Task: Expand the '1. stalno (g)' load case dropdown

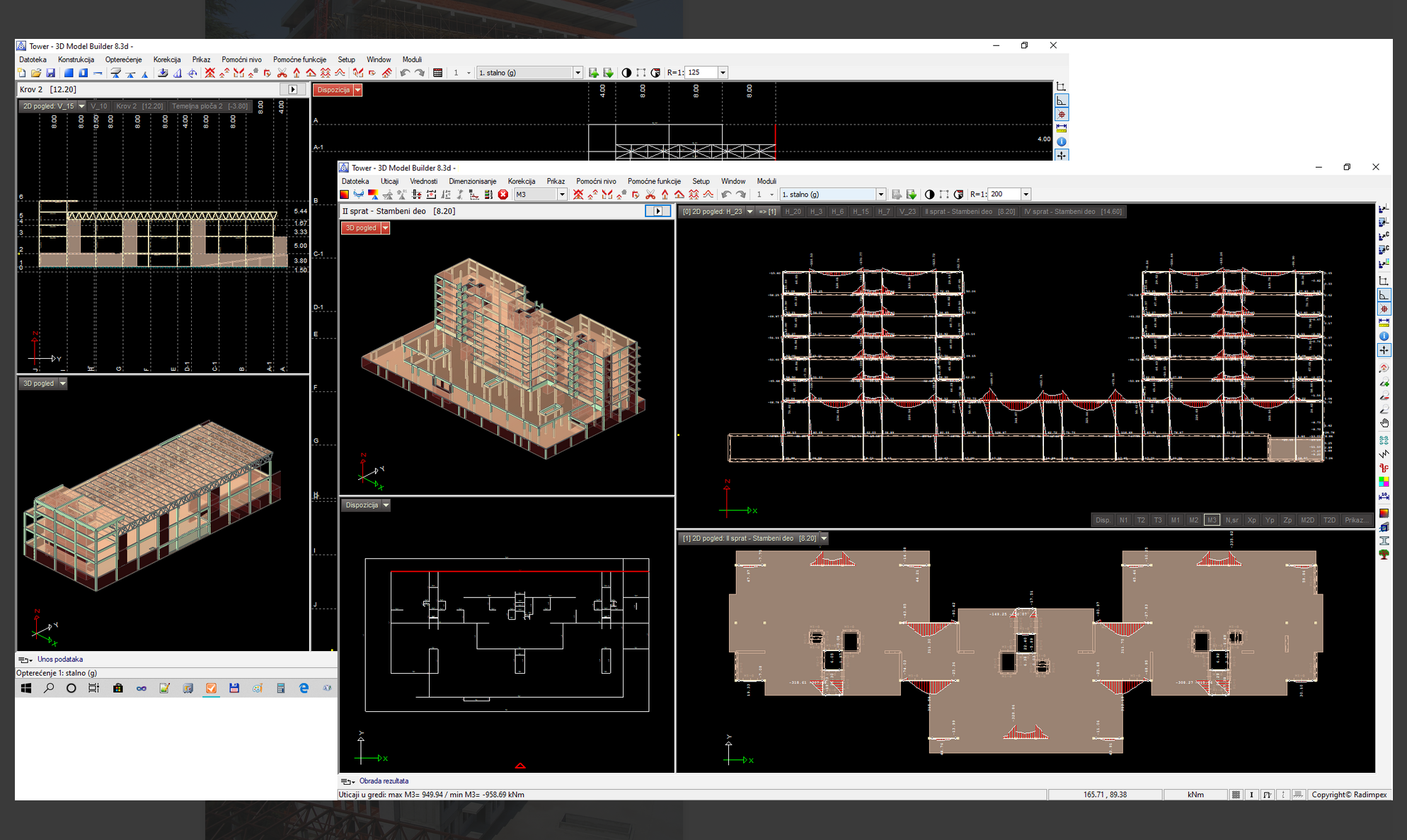Action: click(x=880, y=195)
